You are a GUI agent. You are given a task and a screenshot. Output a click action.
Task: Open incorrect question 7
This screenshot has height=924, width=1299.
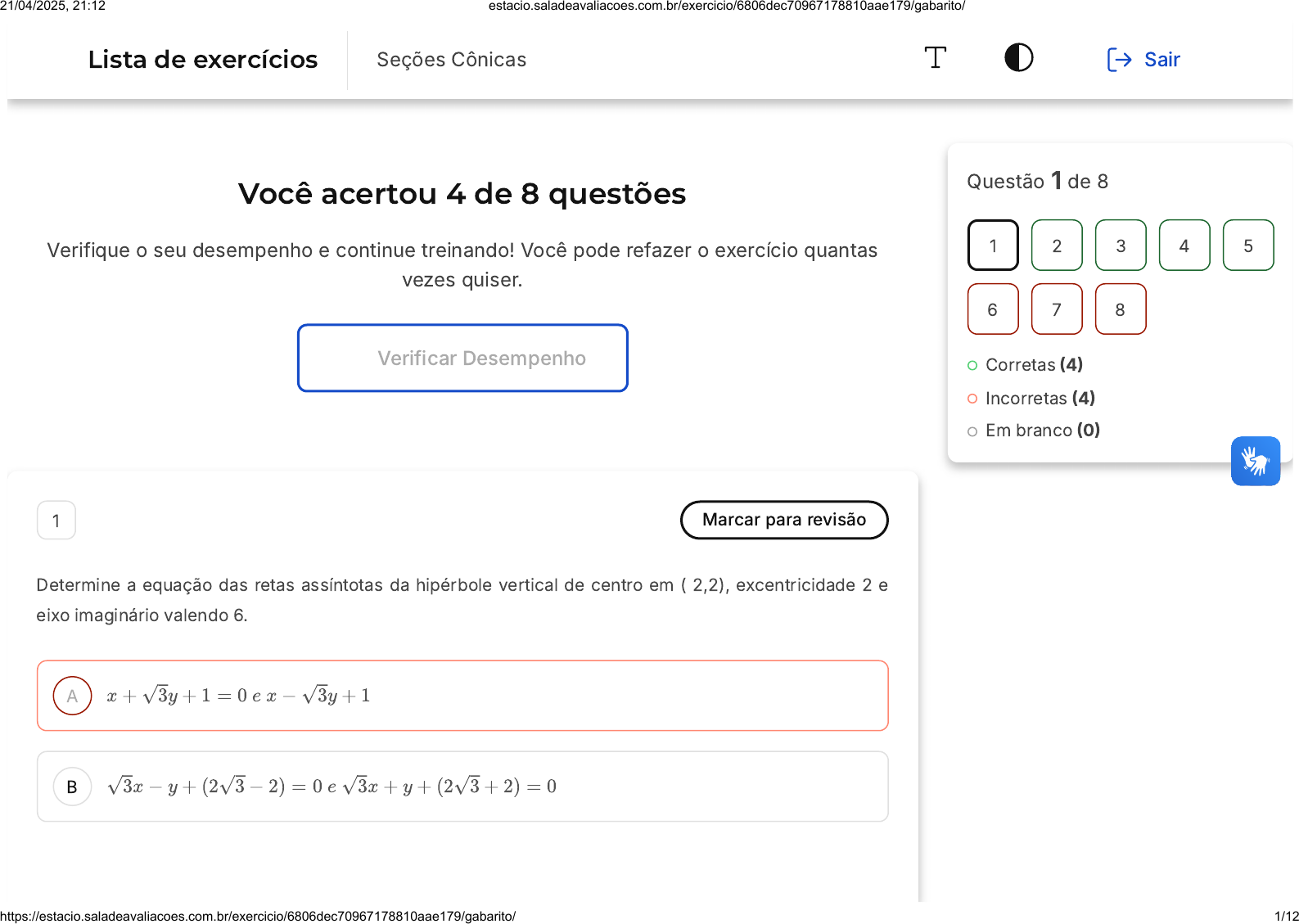1057,309
